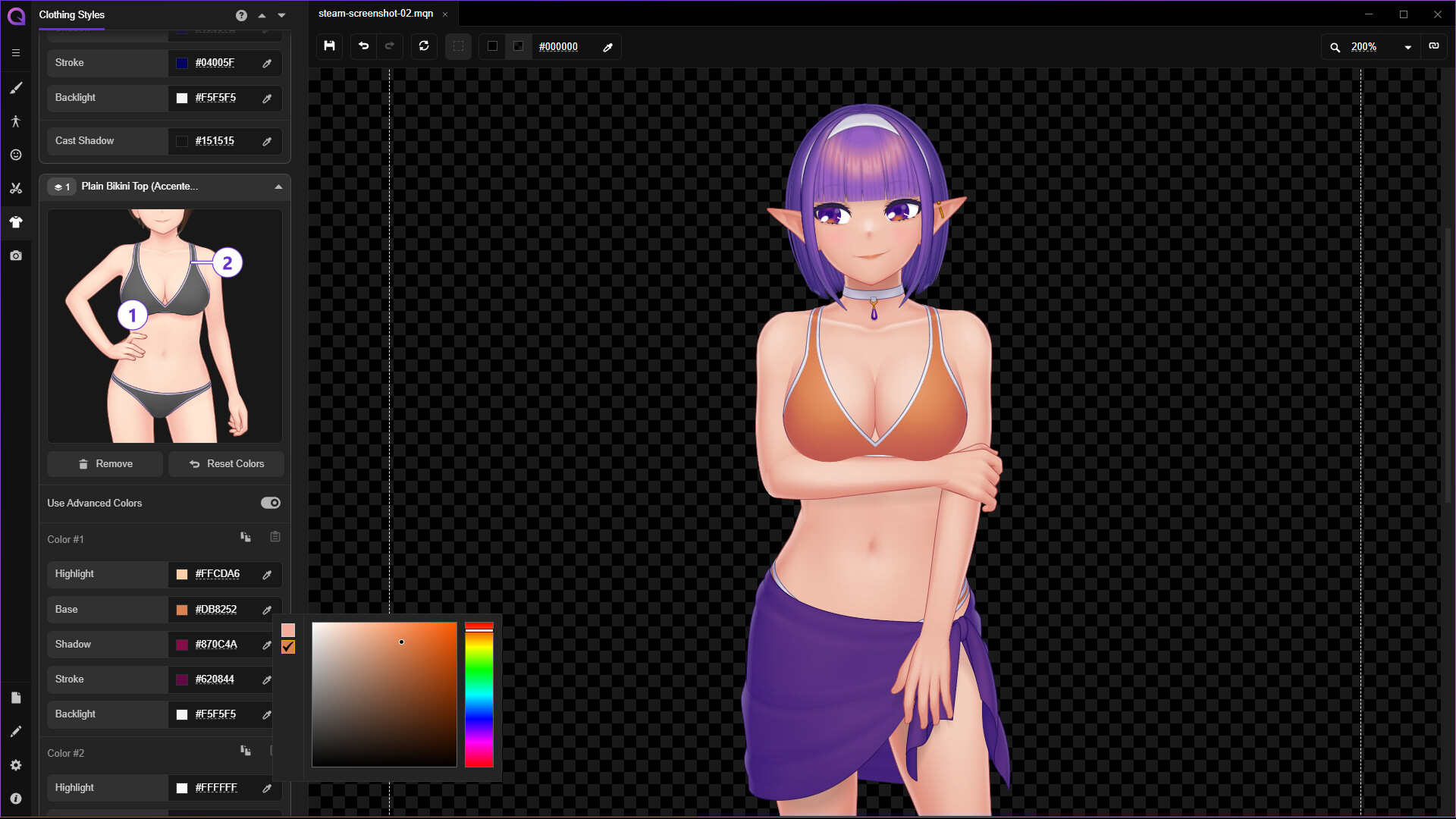Open the hamburger menu

click(16, 53)
